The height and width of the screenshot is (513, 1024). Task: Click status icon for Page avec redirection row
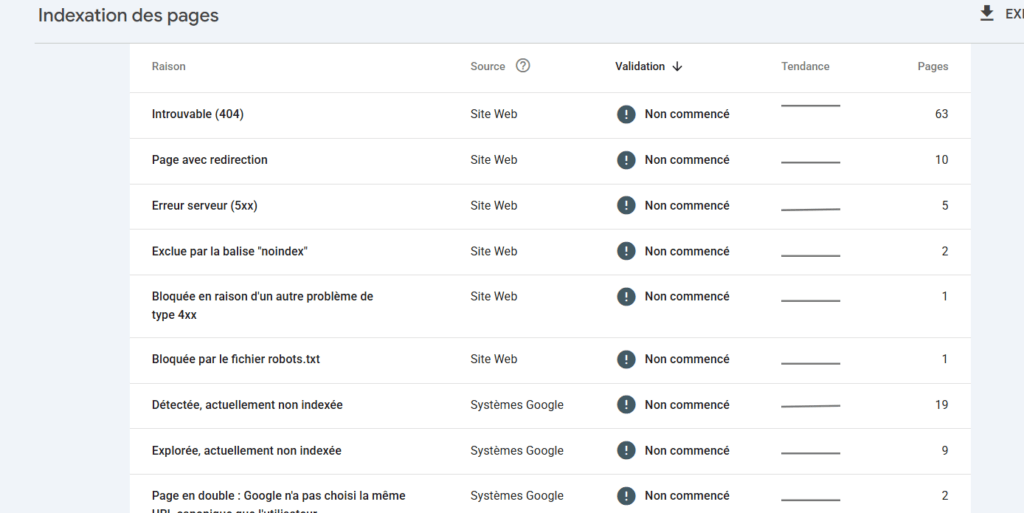[x=626, y=160]
